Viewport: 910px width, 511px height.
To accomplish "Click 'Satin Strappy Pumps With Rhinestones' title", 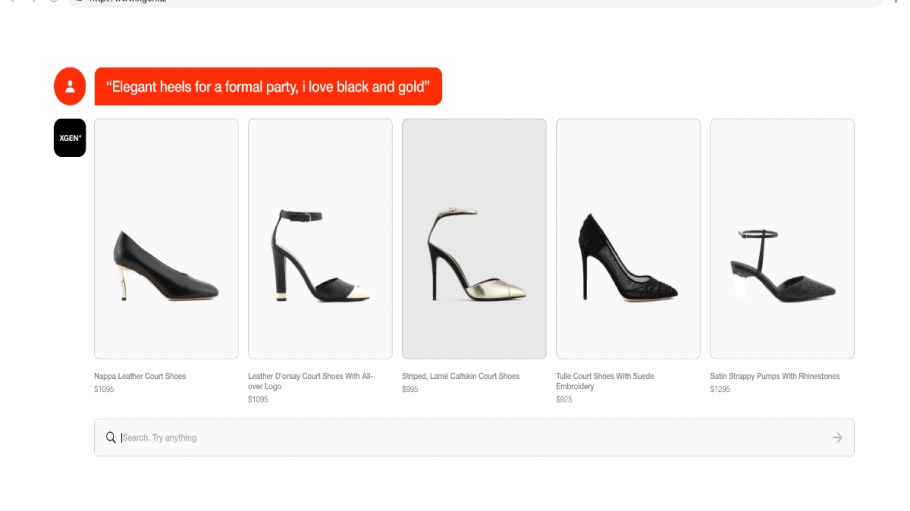I will point(775,376).
